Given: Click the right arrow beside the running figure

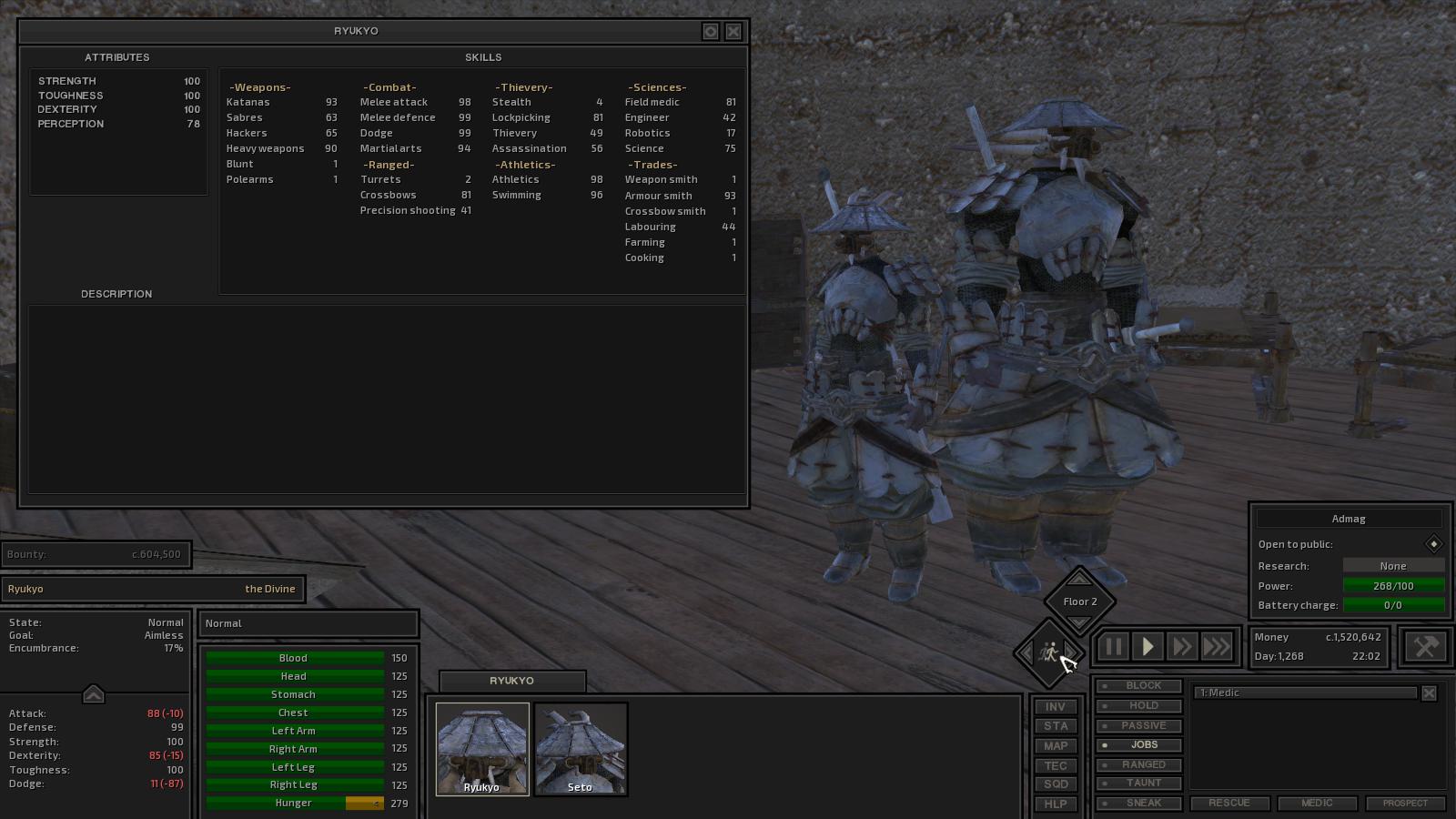Looking at the screenshot, I should 1070,652.
